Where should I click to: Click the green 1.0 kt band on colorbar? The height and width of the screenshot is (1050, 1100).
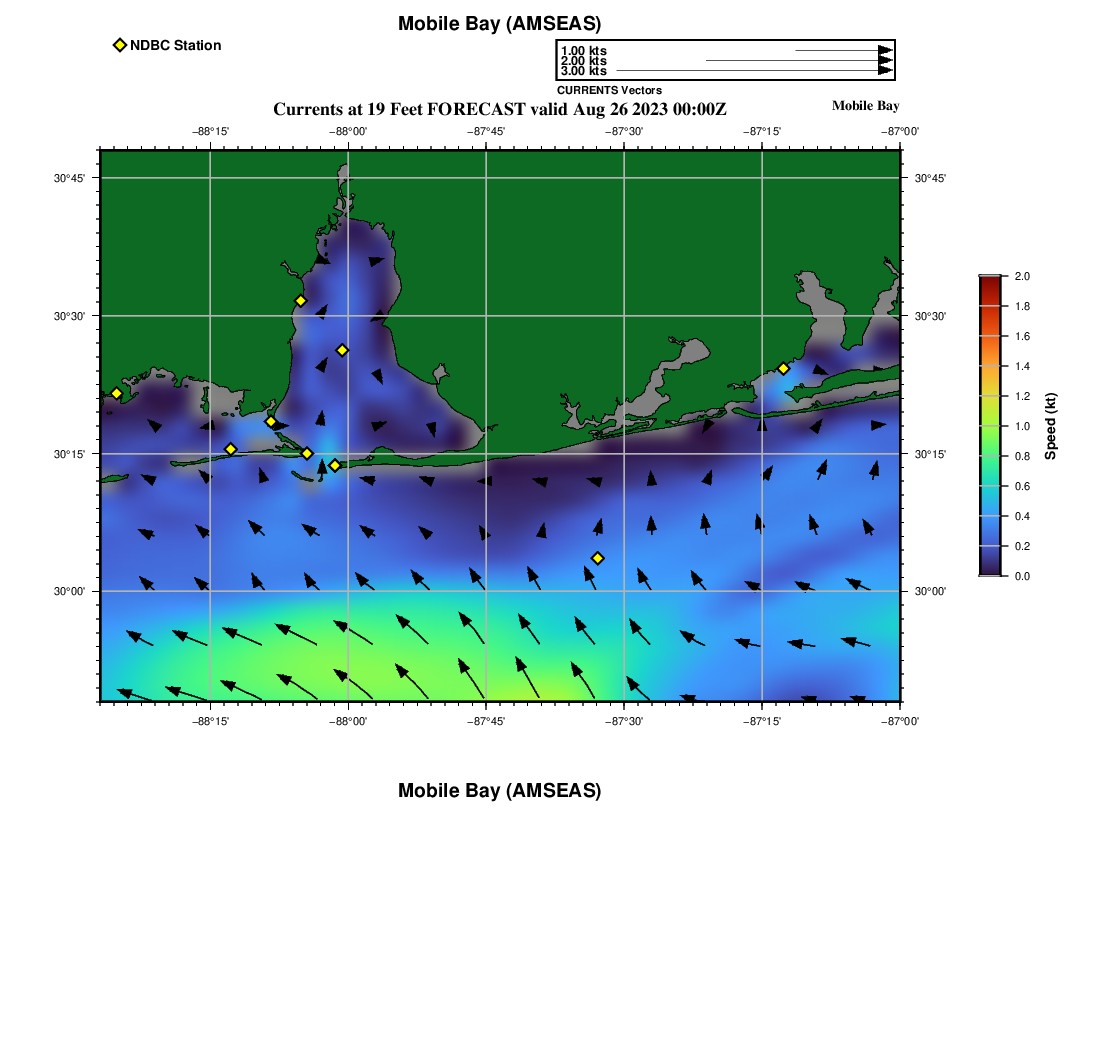click(990, 426)
